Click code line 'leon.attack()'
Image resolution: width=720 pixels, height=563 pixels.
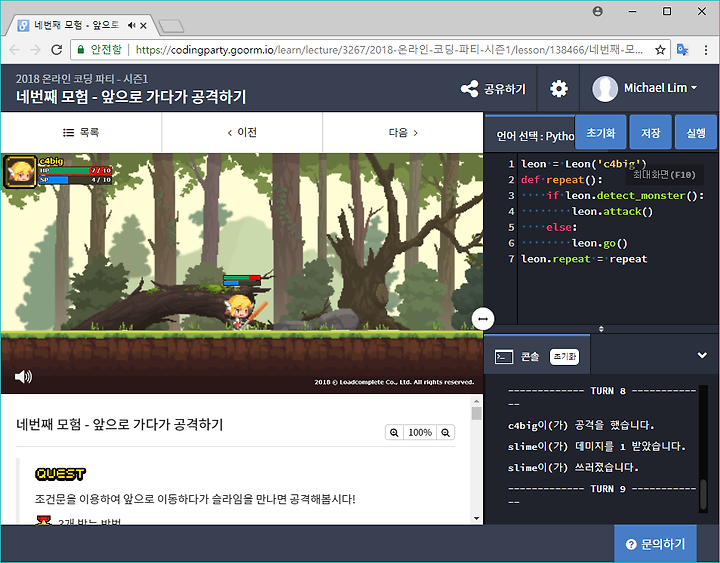click(612, 211)
